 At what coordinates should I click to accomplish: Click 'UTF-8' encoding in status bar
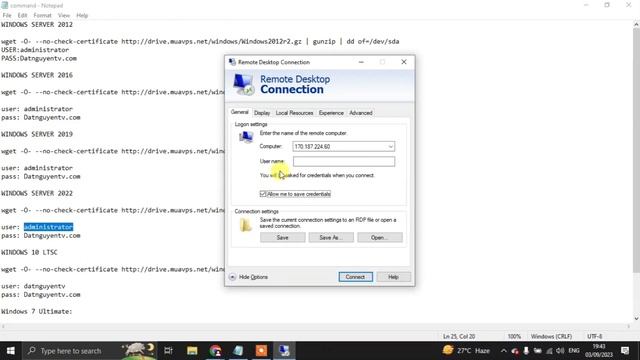point(595,336)
